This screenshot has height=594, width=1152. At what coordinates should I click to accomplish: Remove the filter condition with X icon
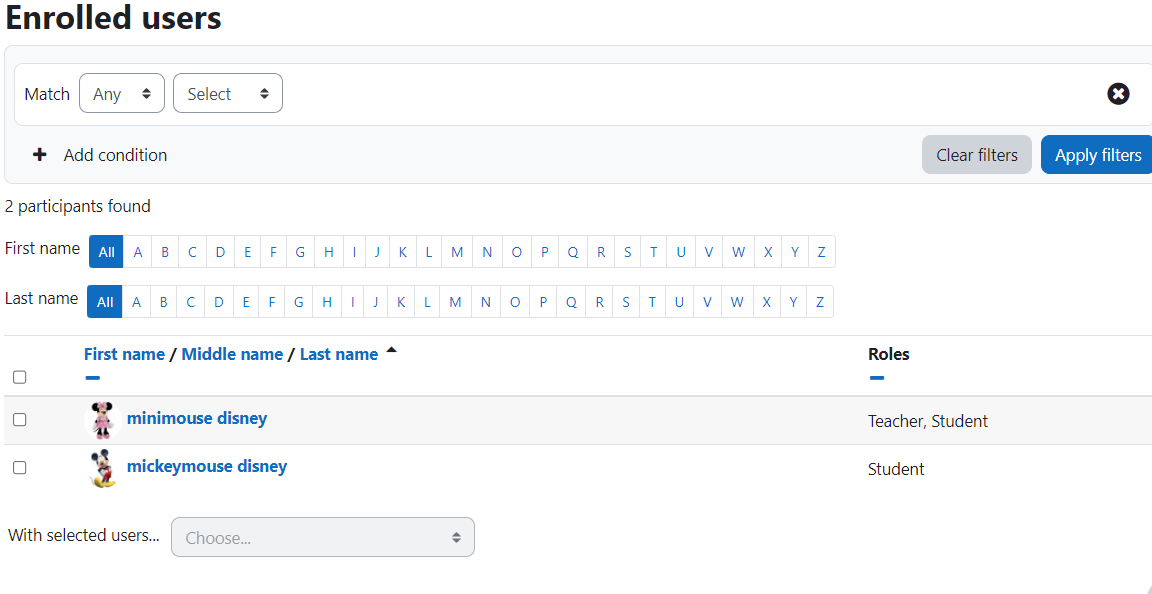(1118, 94)
